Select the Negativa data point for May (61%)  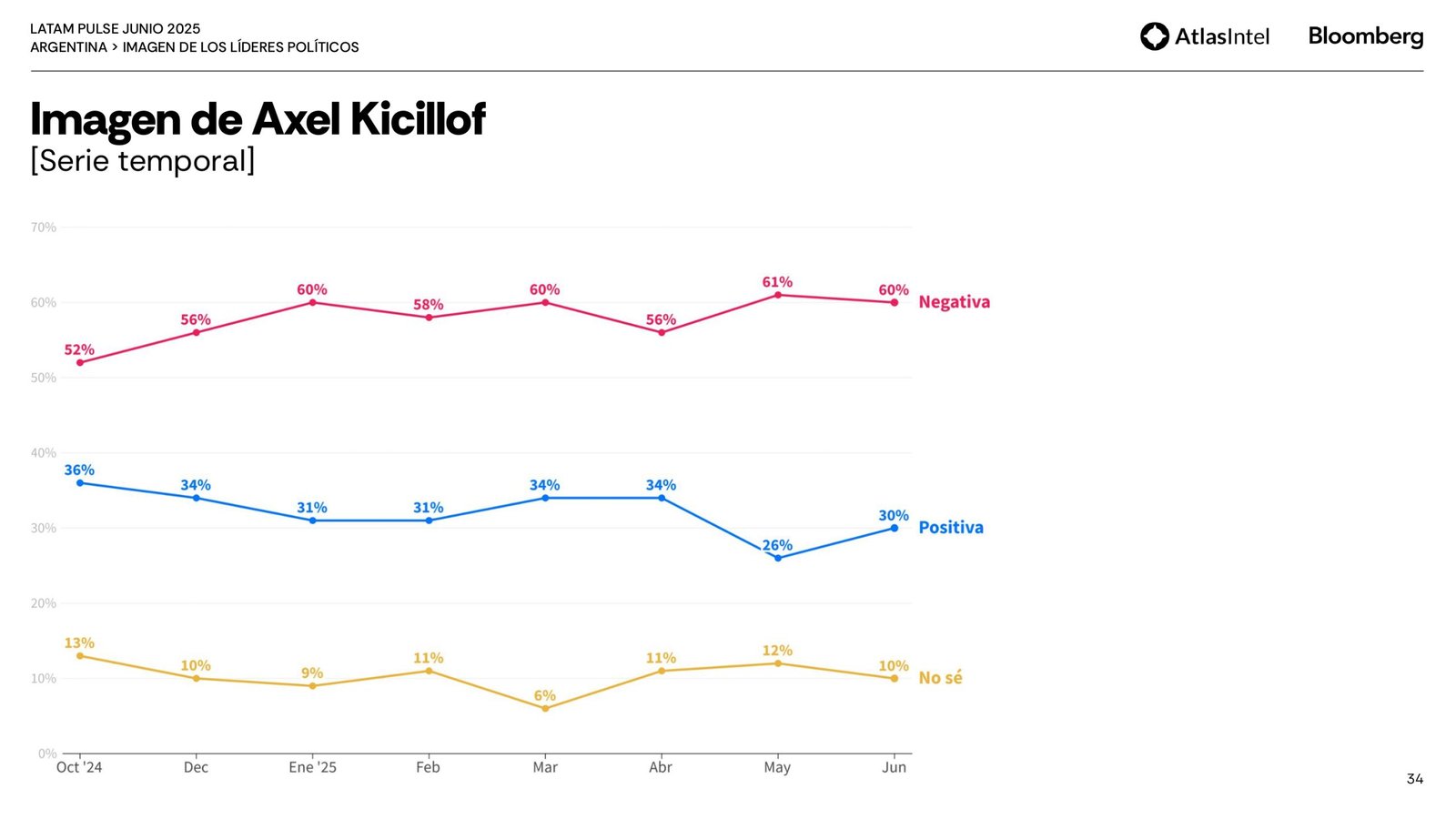[x=777, y=295]
